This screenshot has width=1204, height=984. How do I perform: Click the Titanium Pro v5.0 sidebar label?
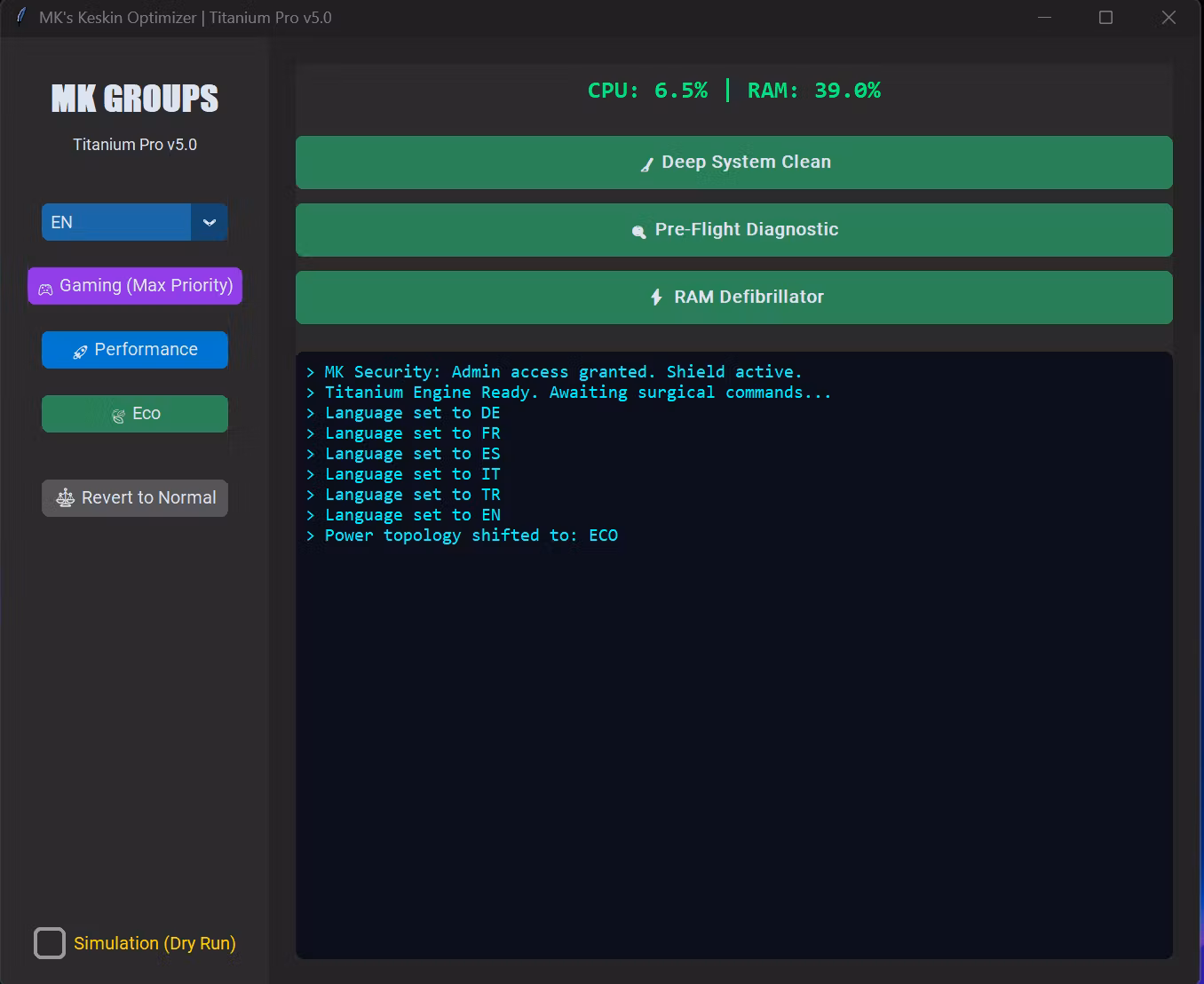coord(135,145)
